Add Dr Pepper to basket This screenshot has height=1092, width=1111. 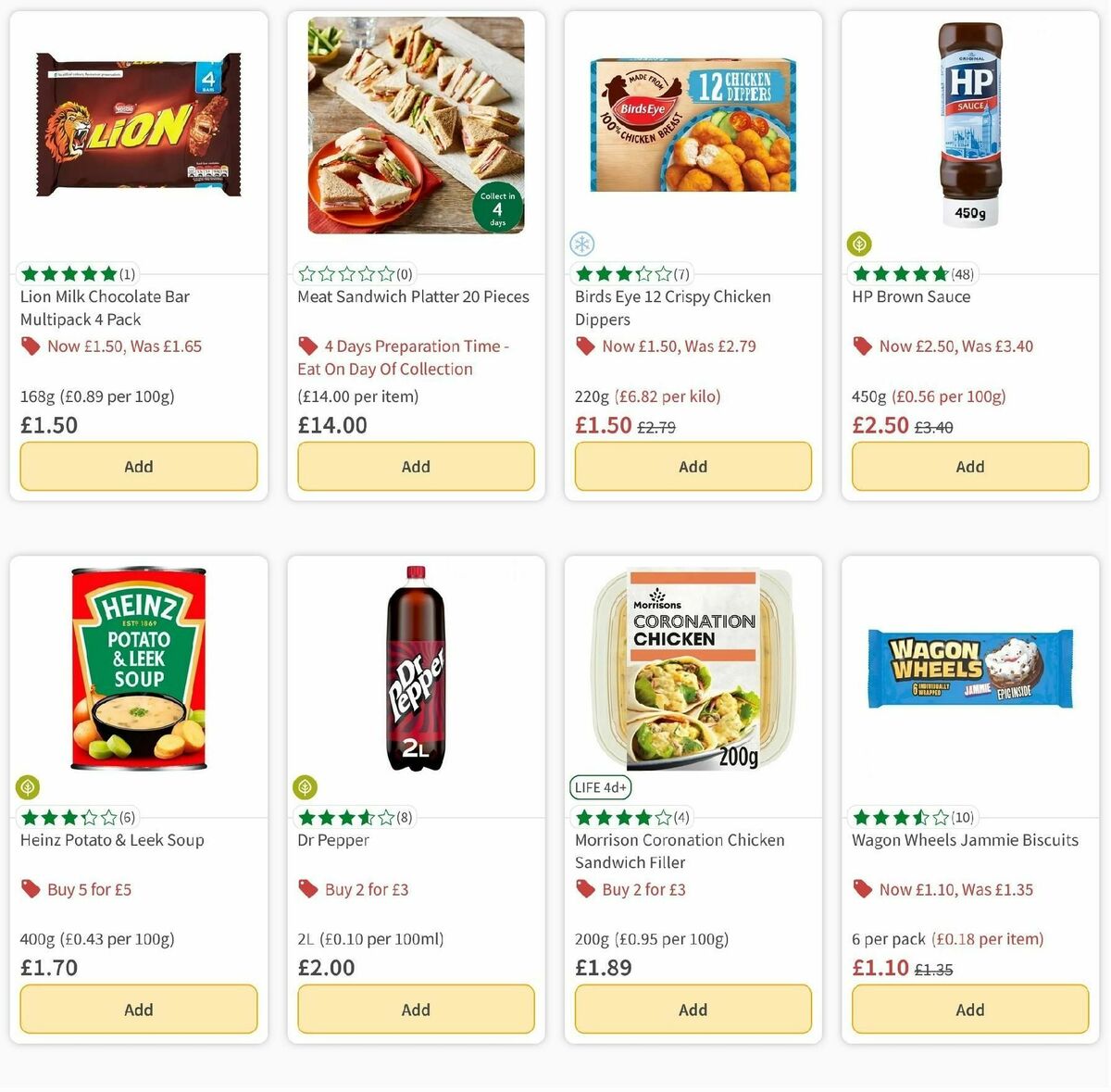415,1009
